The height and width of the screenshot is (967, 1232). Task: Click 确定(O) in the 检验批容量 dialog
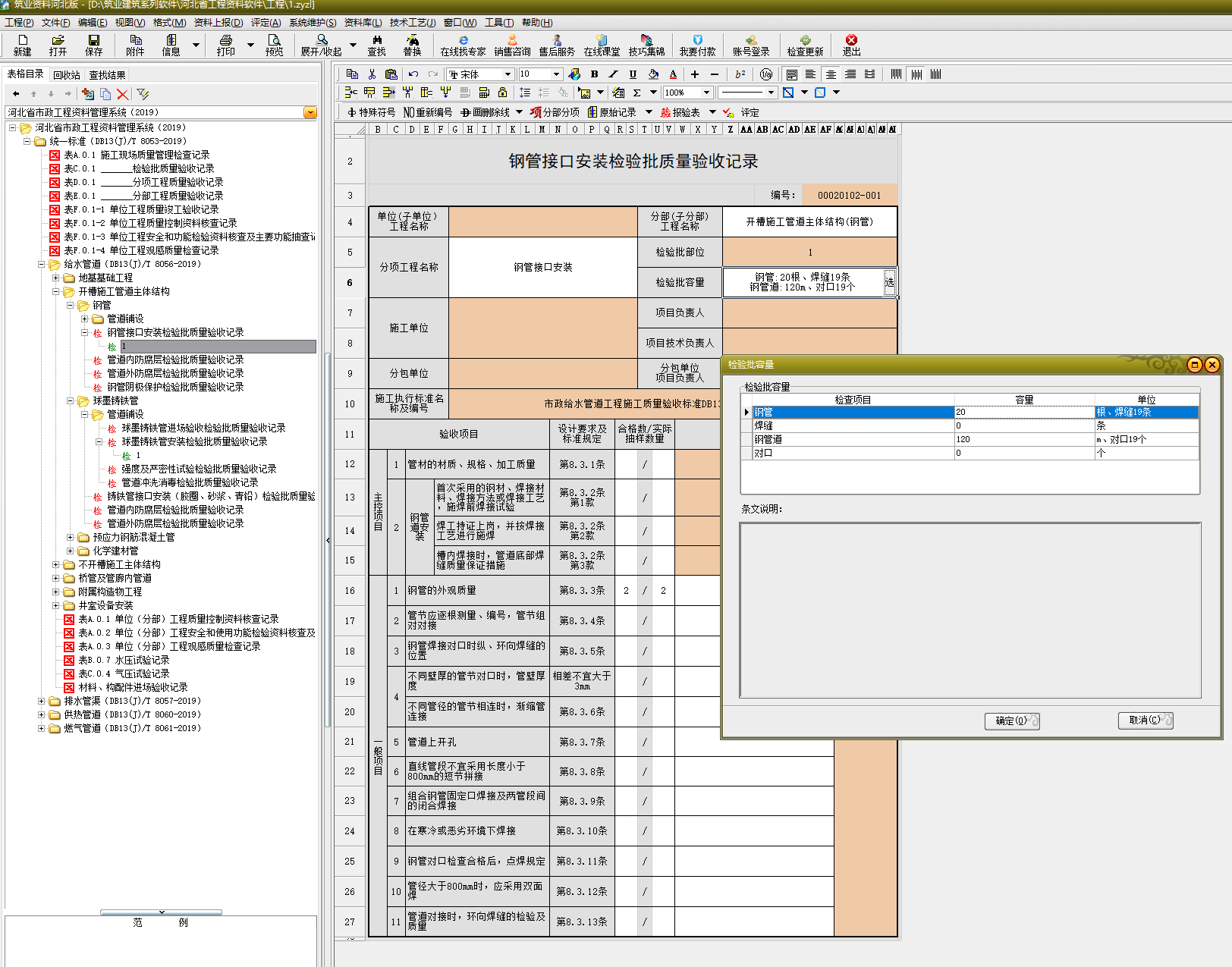click(1012, 721)
